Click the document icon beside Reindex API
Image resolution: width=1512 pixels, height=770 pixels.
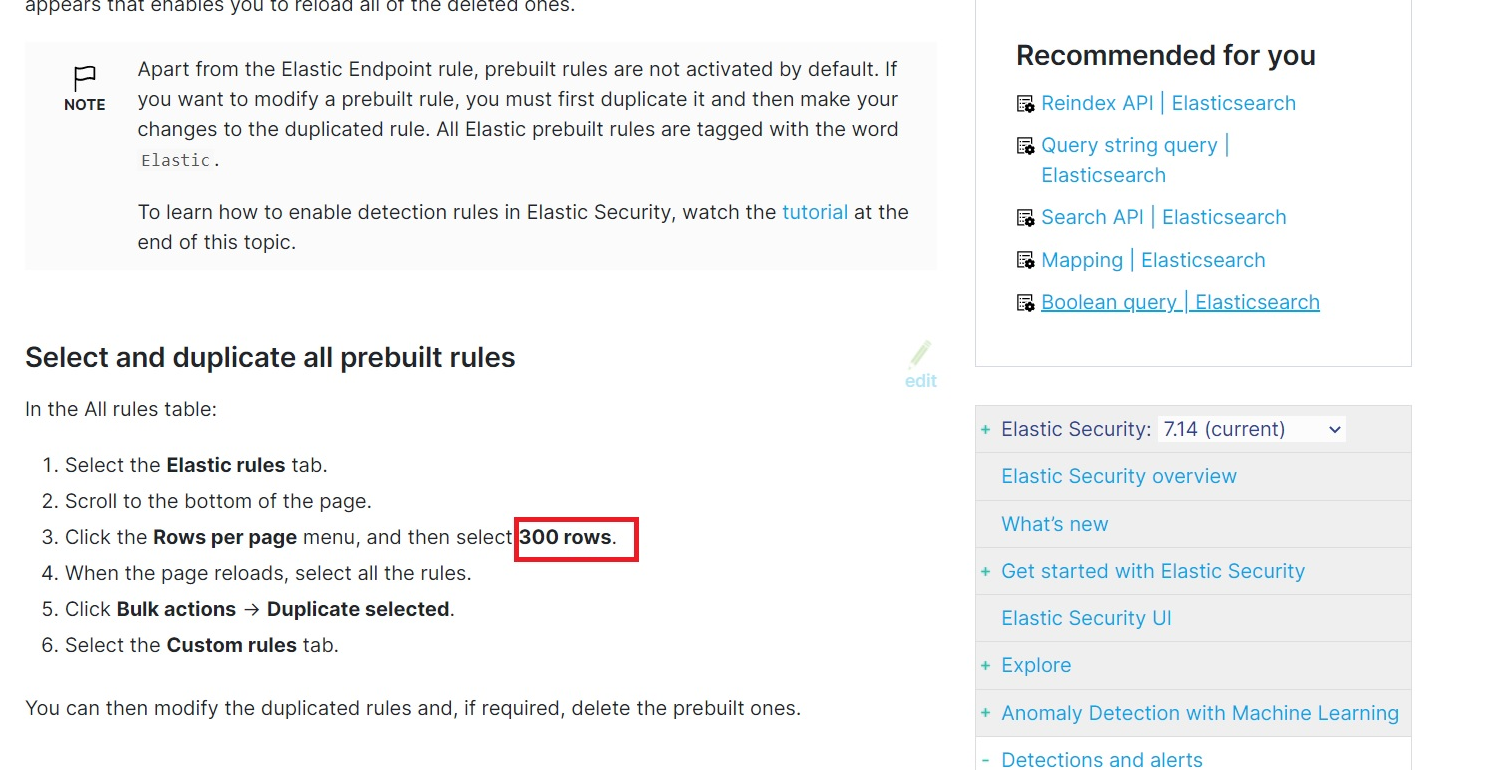pyautogui.click(x=1025, y=103)
